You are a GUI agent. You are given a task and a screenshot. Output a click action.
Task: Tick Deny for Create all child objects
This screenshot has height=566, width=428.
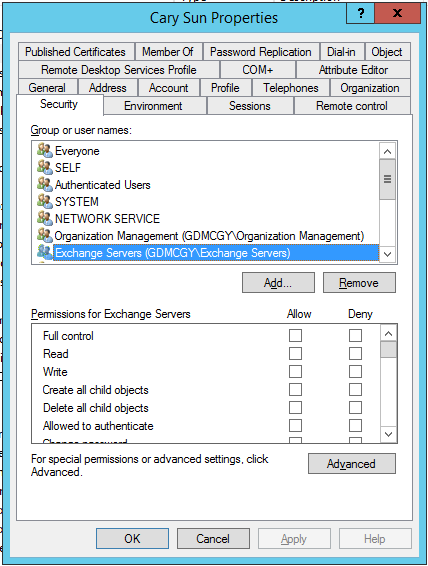coord(355,389)
